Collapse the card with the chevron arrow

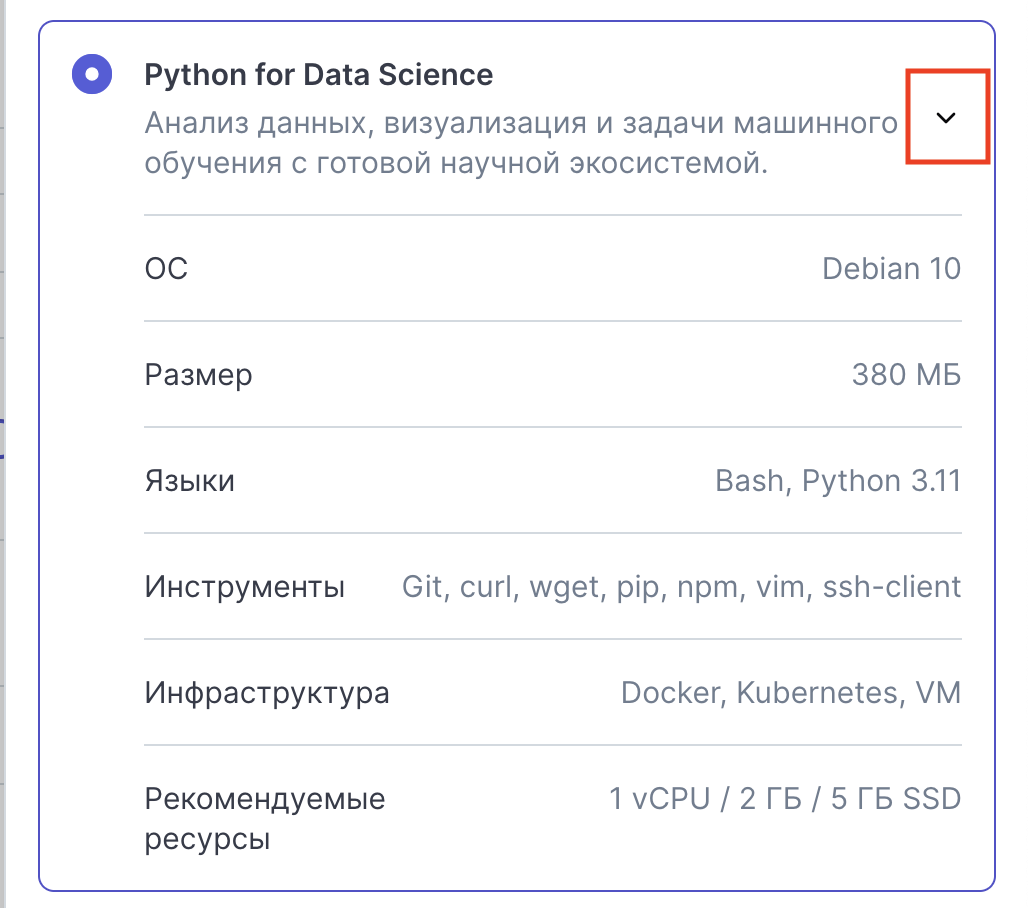(x=946, y=117)
